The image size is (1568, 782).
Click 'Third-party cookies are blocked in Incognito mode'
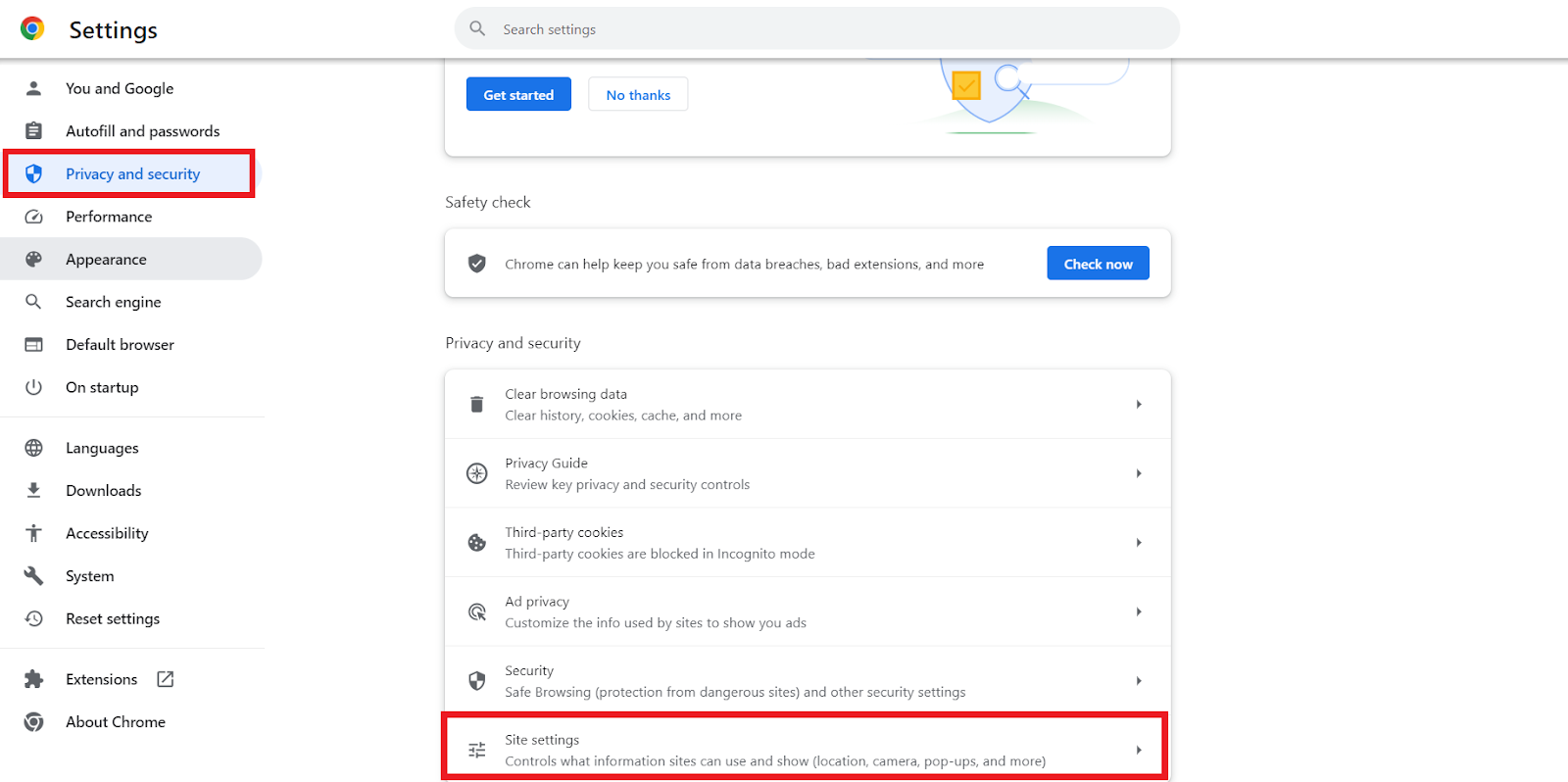click(x=660, y=554)
